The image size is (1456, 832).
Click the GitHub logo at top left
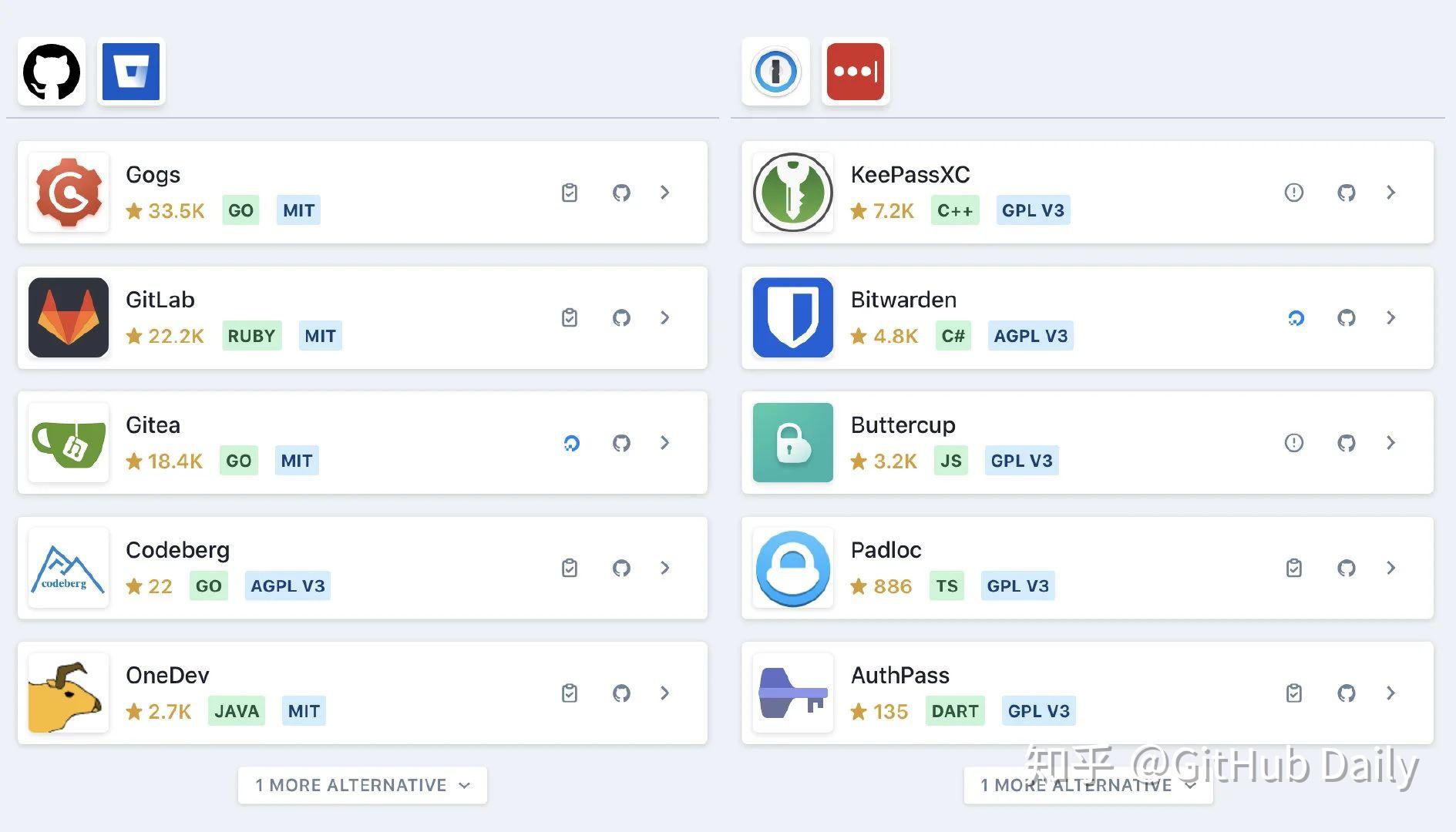tap(50, 71)
